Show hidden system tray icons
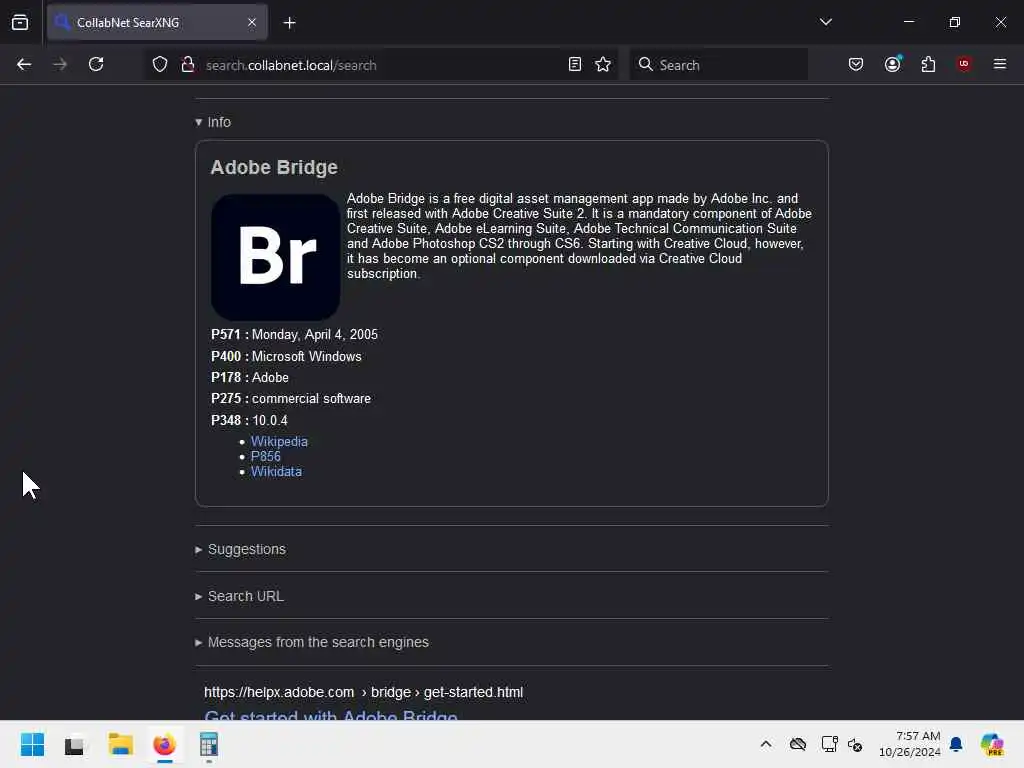The image size is (1024, 768). (766, 744)
